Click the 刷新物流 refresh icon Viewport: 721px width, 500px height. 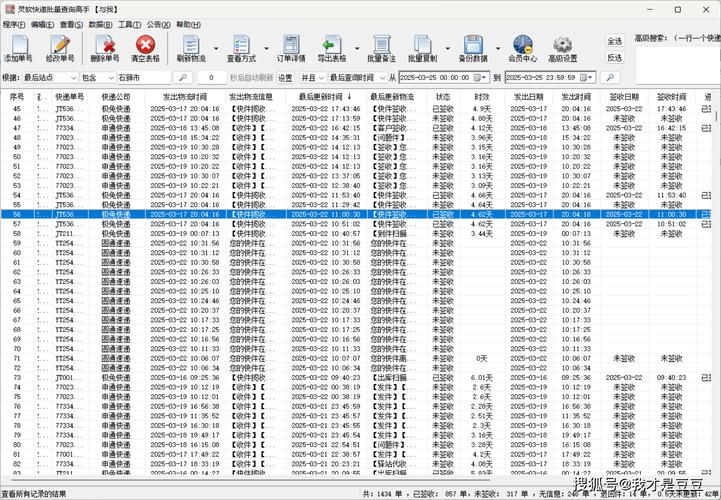(x=191, y=45)
